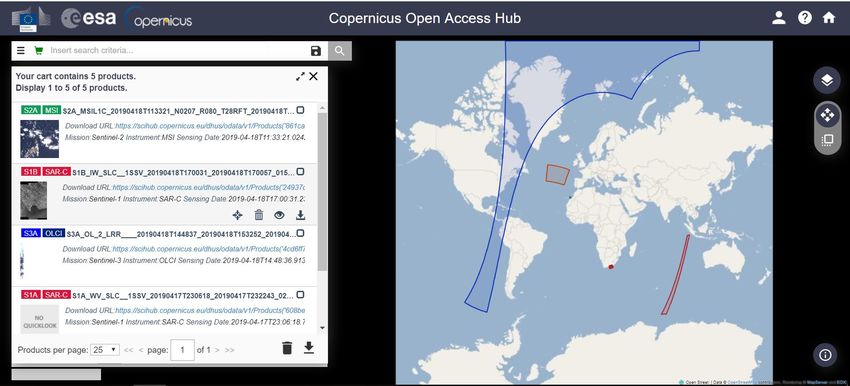Expand the cart panel to full size
850x386 pixels.
tap(300, 77)
